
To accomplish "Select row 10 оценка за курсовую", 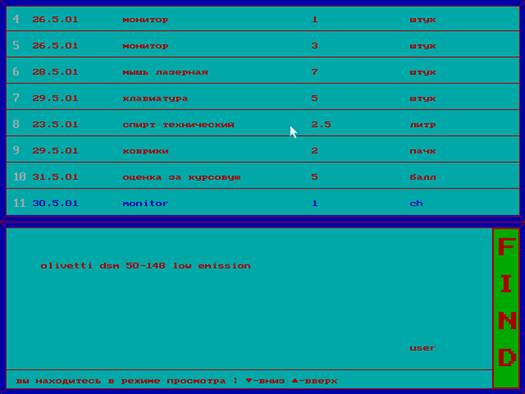I will pyautogui.click(x=263, y=176).
